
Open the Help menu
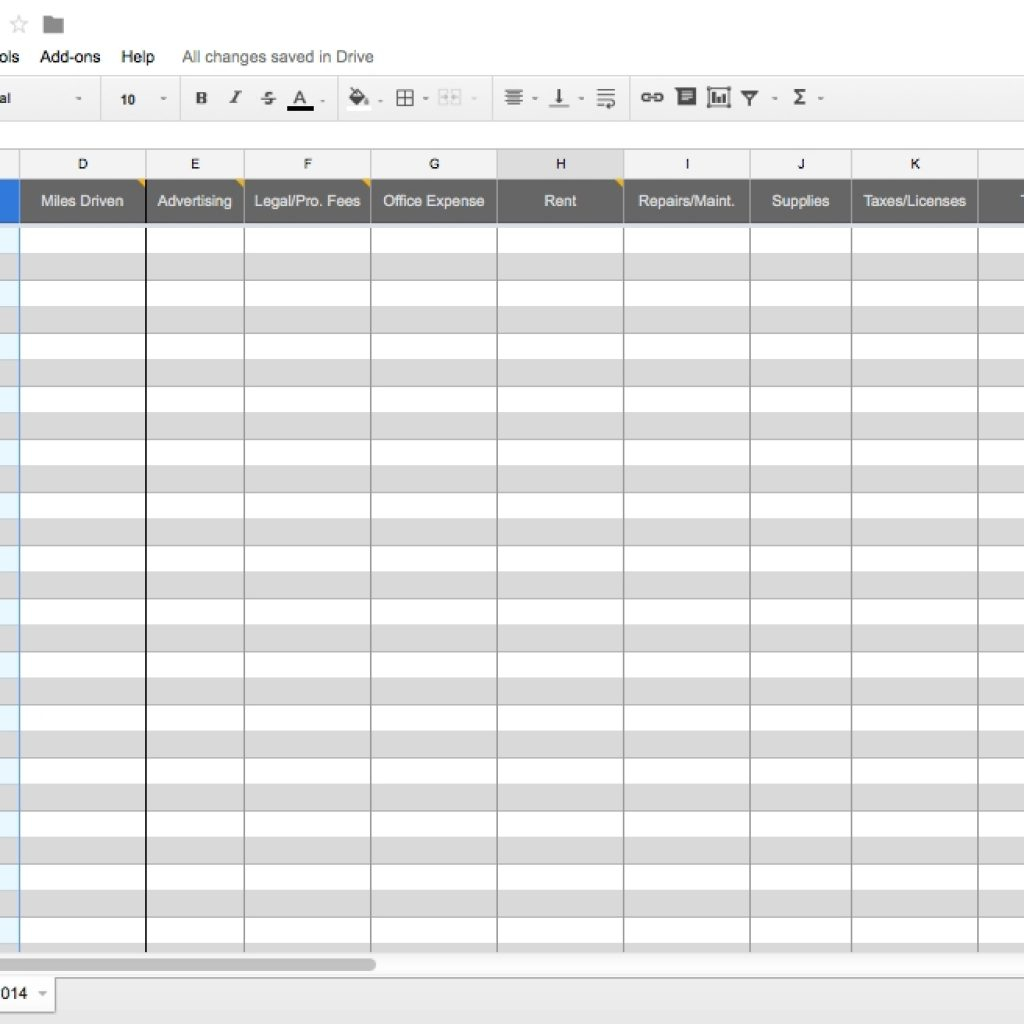tap(138, 57)
